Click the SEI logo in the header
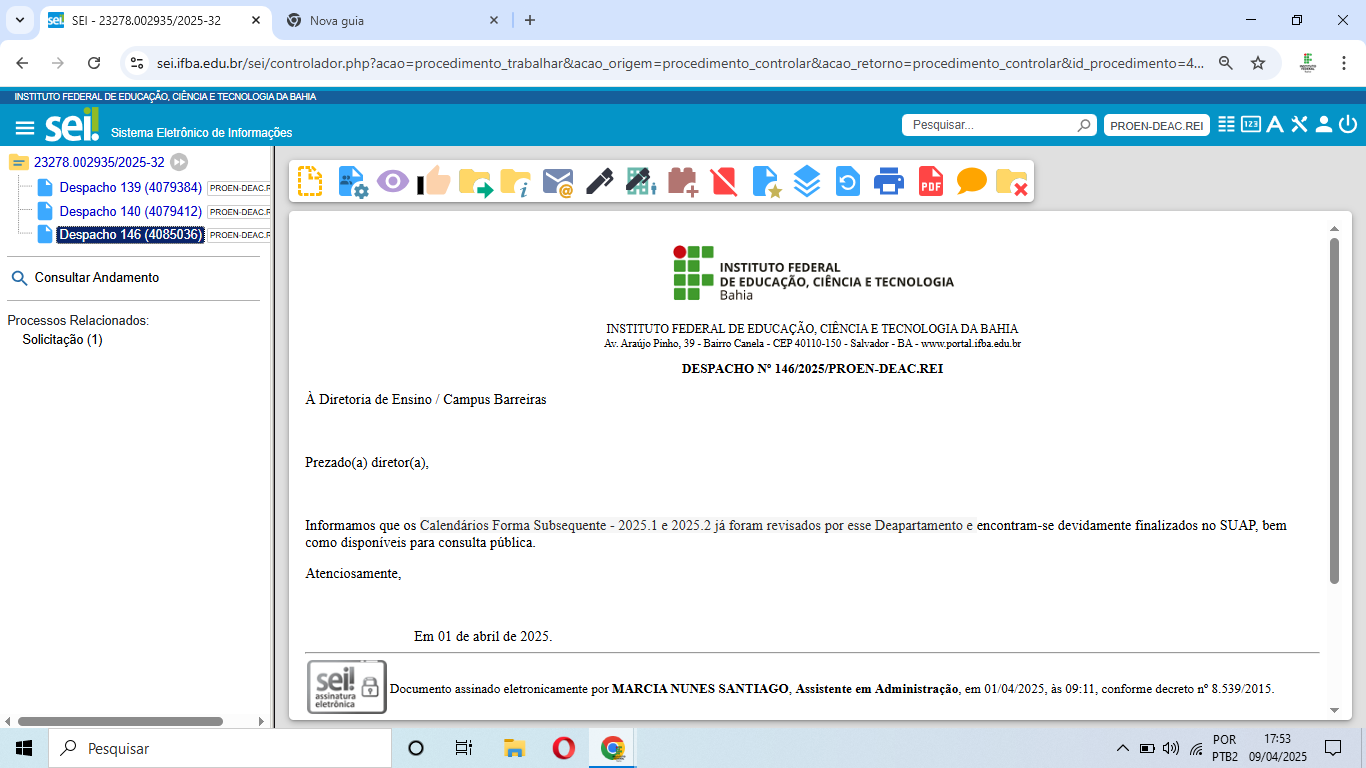Viewport: 1366px width, 768px height. pyautogui.click(x=72, y=125)
